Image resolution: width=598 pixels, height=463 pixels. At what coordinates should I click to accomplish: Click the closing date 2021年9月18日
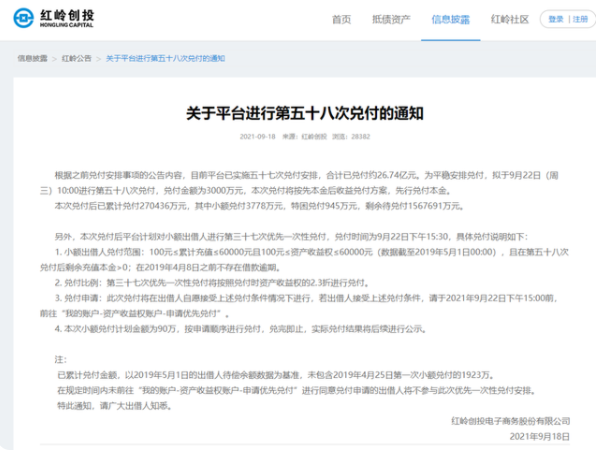540,436
